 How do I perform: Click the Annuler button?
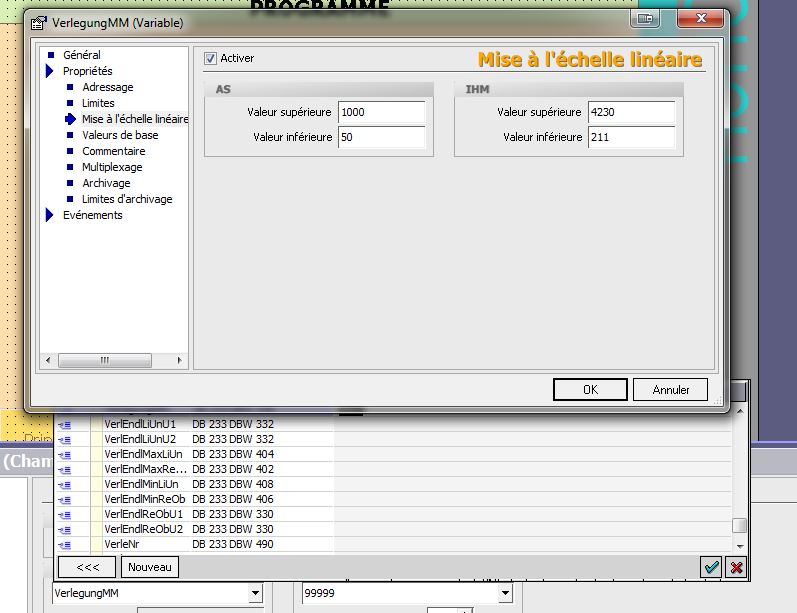[671, 390]
